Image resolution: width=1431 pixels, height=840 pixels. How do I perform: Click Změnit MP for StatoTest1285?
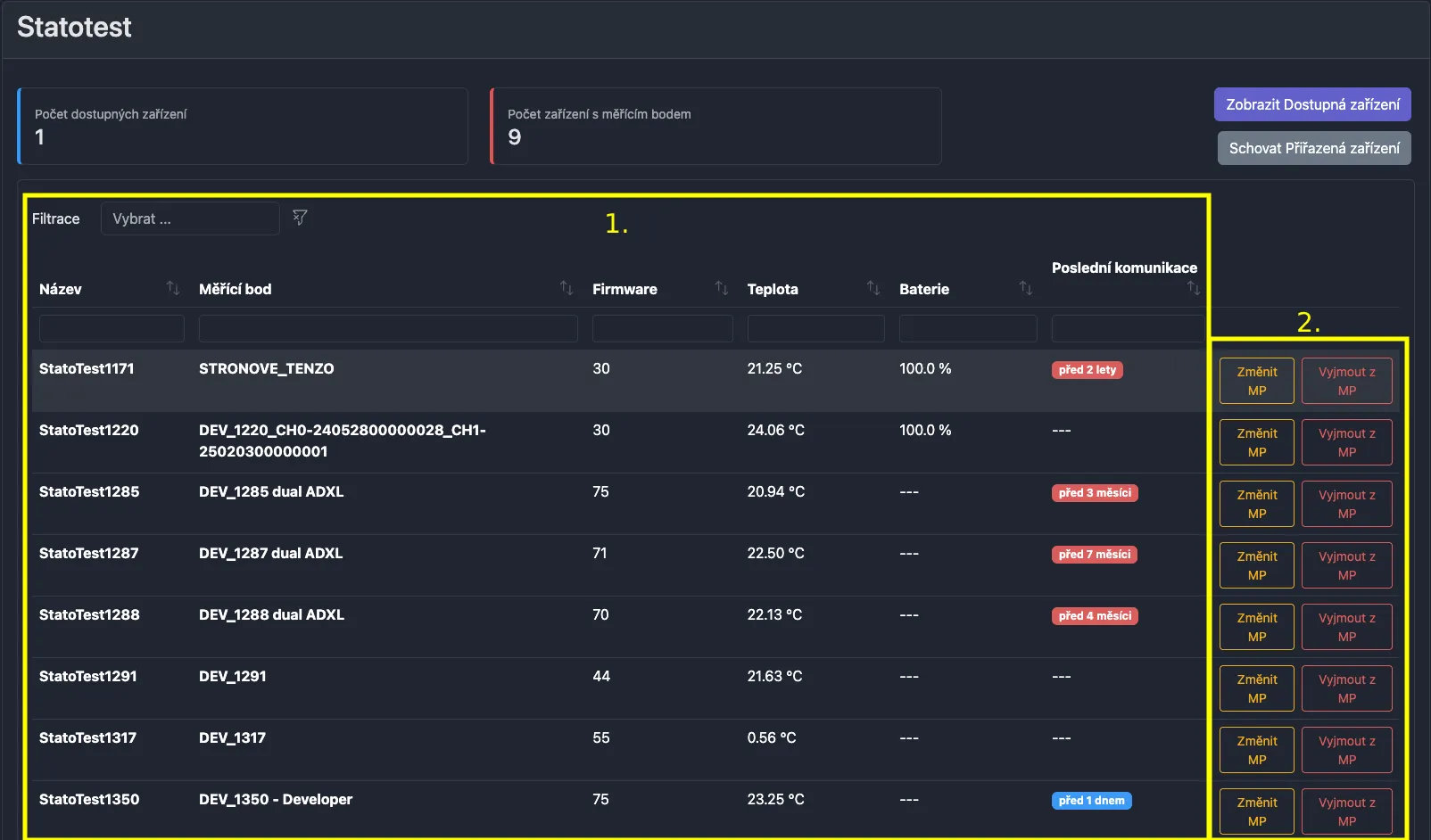pyautogui.click(x=1256, y=504)
